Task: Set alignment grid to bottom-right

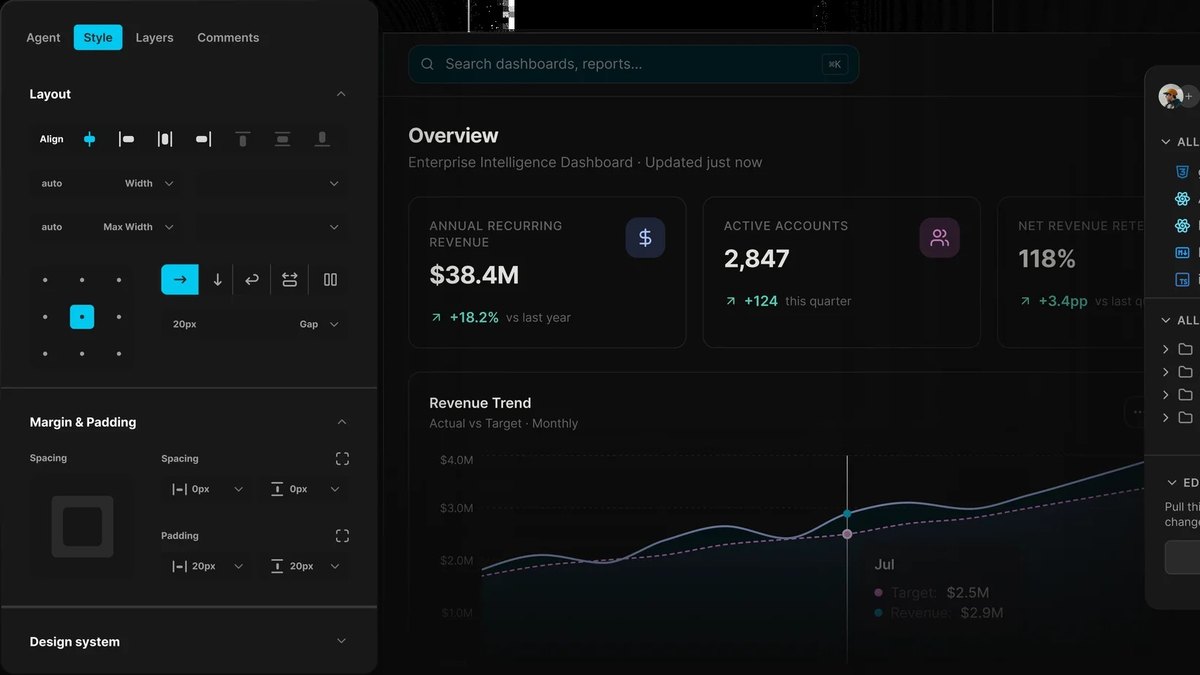Action: coord(119,354)
